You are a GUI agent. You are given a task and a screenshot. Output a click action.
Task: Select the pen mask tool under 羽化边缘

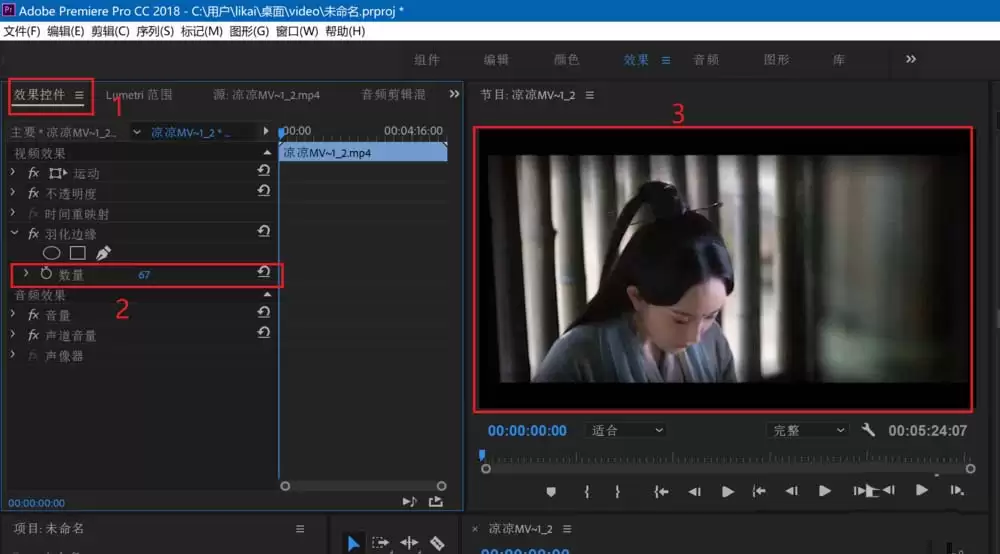point(103,253)
